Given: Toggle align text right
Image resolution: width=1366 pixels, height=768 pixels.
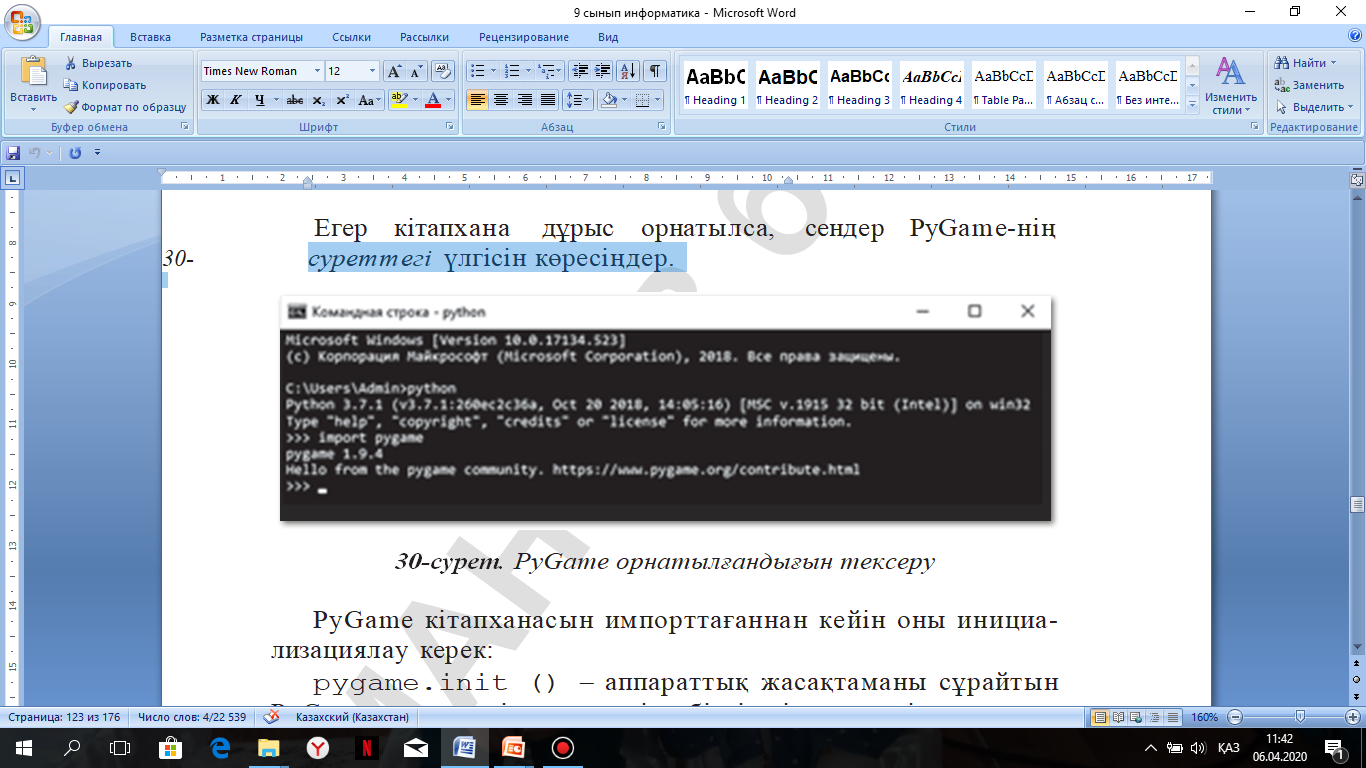Looking at the screenshot, I should (524, 100).
